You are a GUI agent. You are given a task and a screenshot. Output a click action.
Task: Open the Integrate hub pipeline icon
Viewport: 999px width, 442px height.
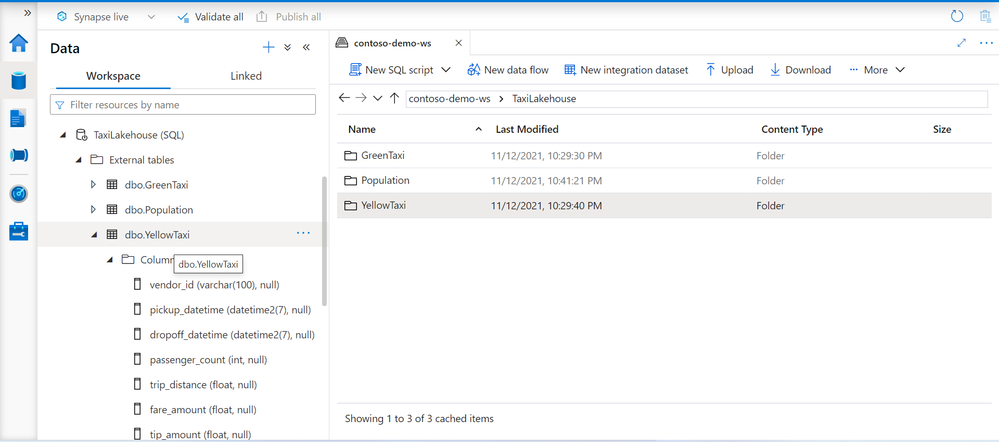(18, 155)
